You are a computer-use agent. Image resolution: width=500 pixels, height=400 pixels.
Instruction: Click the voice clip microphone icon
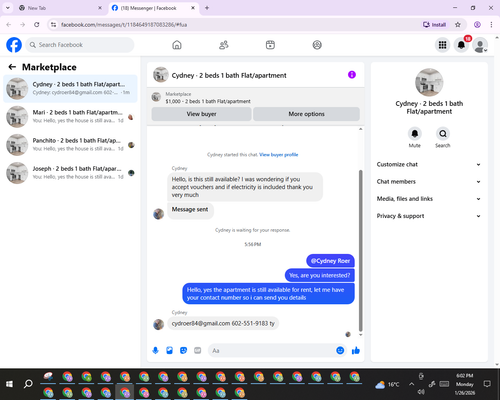155,350
